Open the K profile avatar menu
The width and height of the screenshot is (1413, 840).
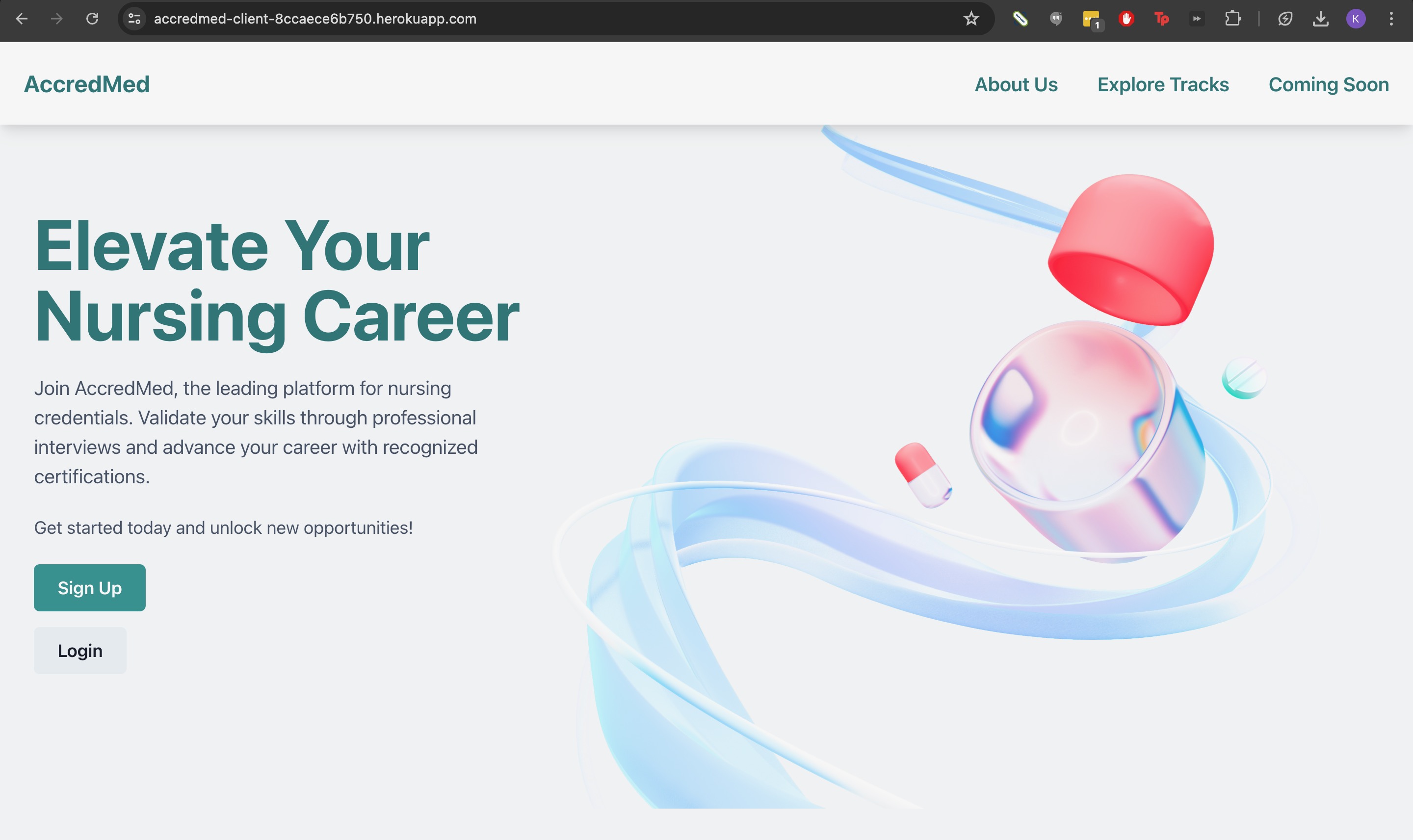tap(1355, 19)
